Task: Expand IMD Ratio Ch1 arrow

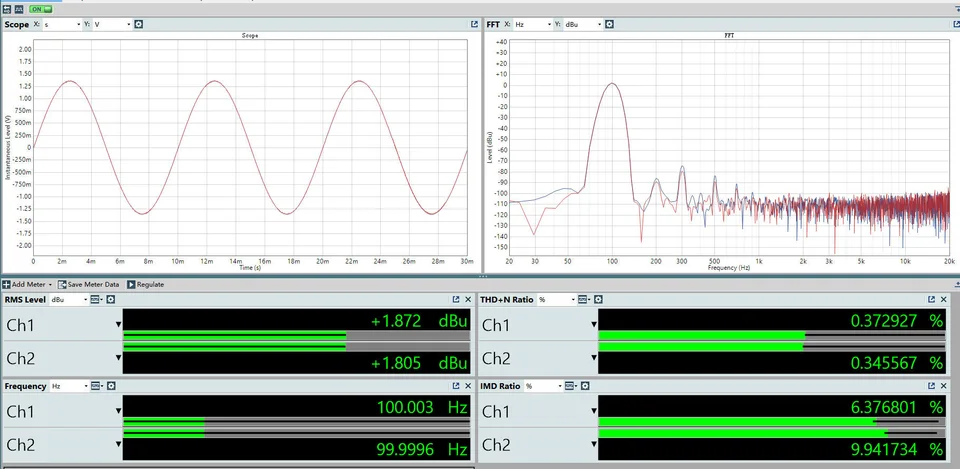Action: click(x=593, y=411)
